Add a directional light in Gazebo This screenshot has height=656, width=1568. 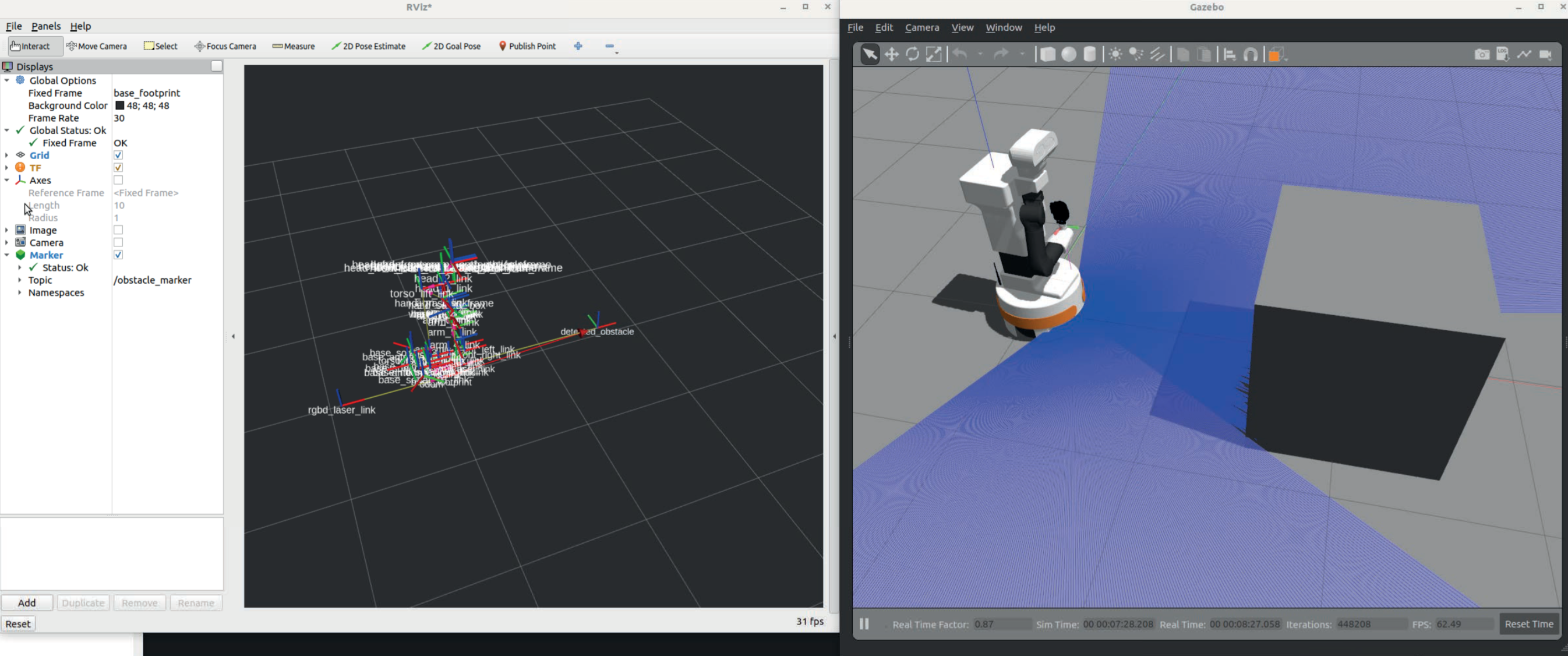pos(1157,54)
